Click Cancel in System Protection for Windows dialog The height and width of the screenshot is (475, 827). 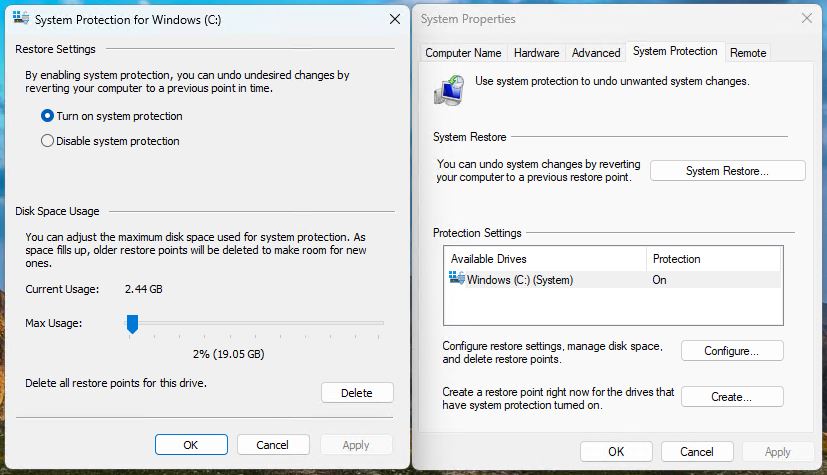273,444
